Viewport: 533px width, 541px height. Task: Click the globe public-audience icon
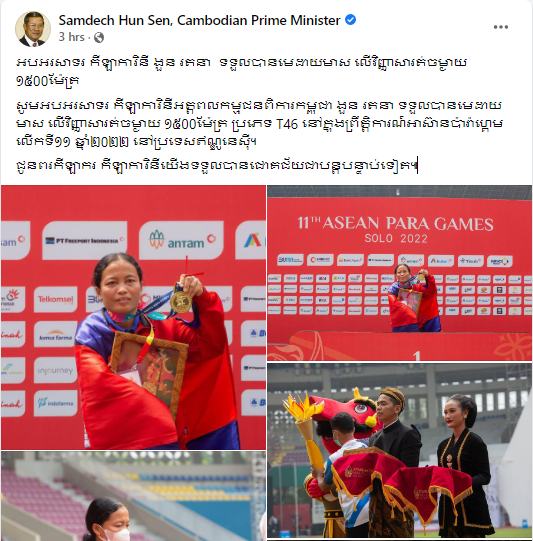[x=99, y=37]
